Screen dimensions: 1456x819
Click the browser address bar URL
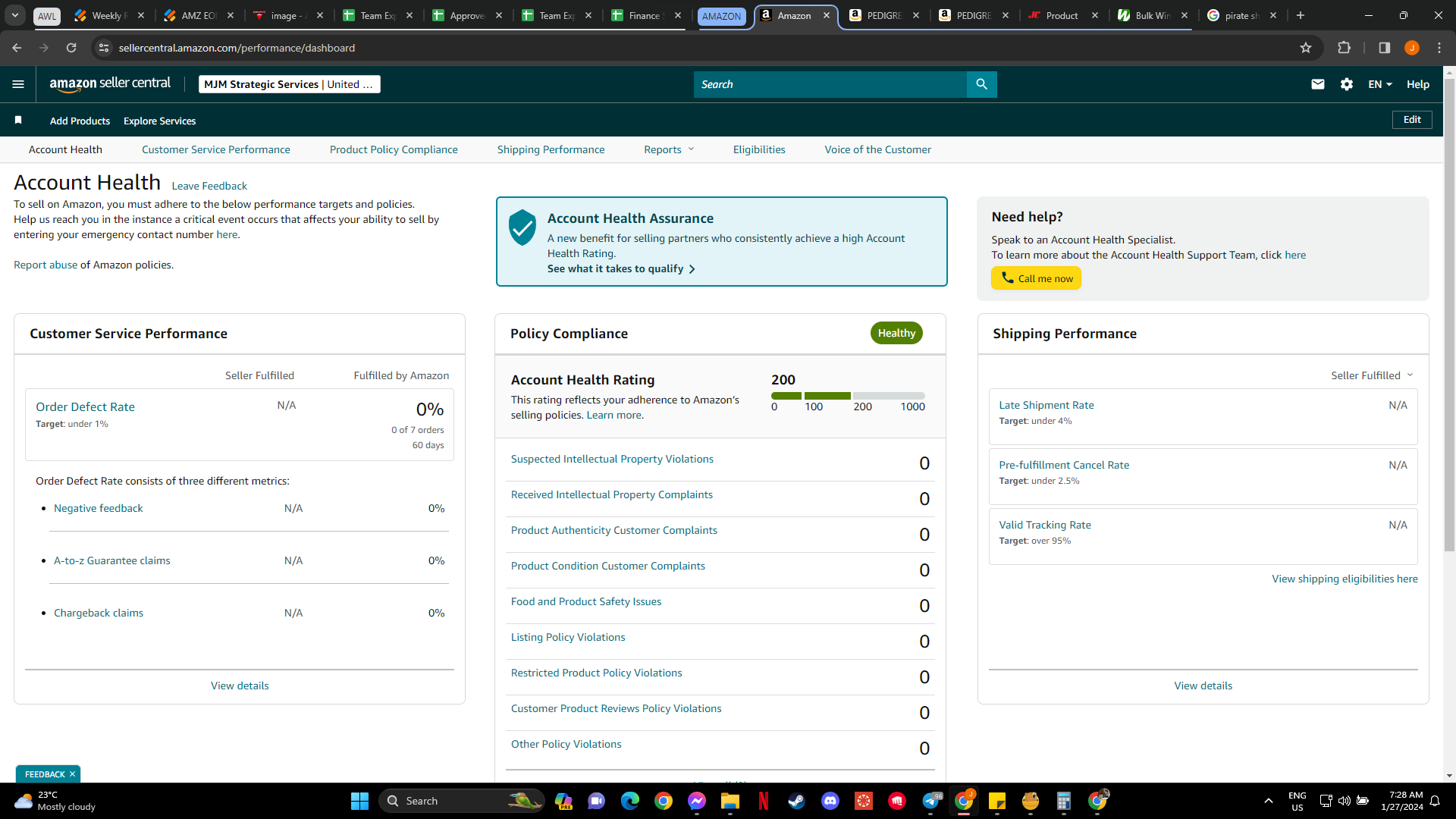237,48
